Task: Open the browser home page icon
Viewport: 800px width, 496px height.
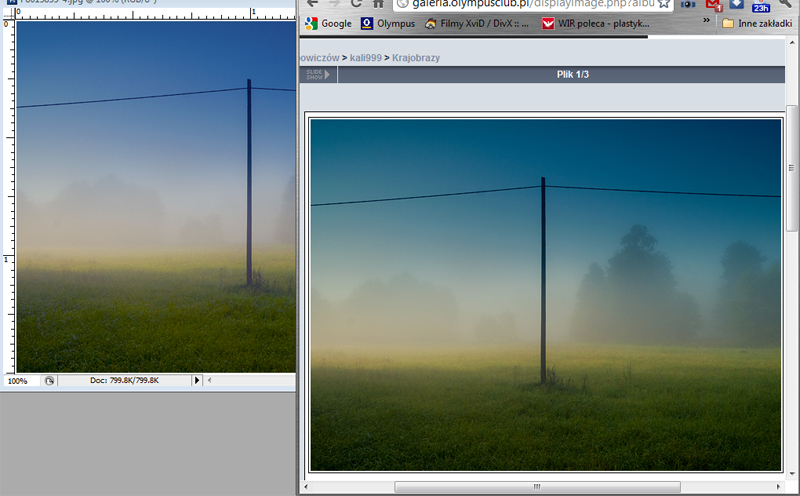Action: (x=378, y=4)
